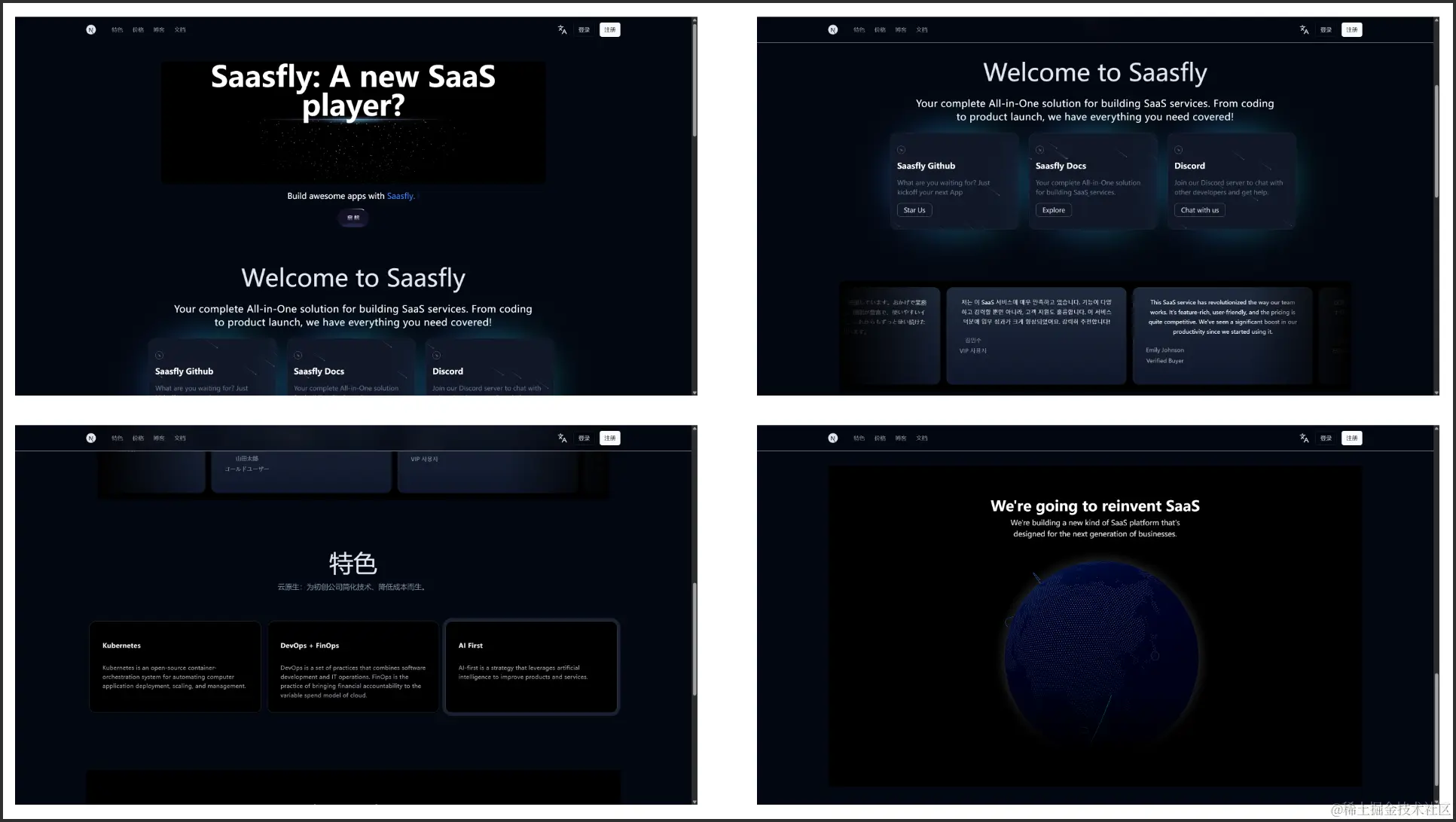1456x822 pixels.
Task: Click the small round icon on the Discord card under the 启航 button
Action: point(437,356)
